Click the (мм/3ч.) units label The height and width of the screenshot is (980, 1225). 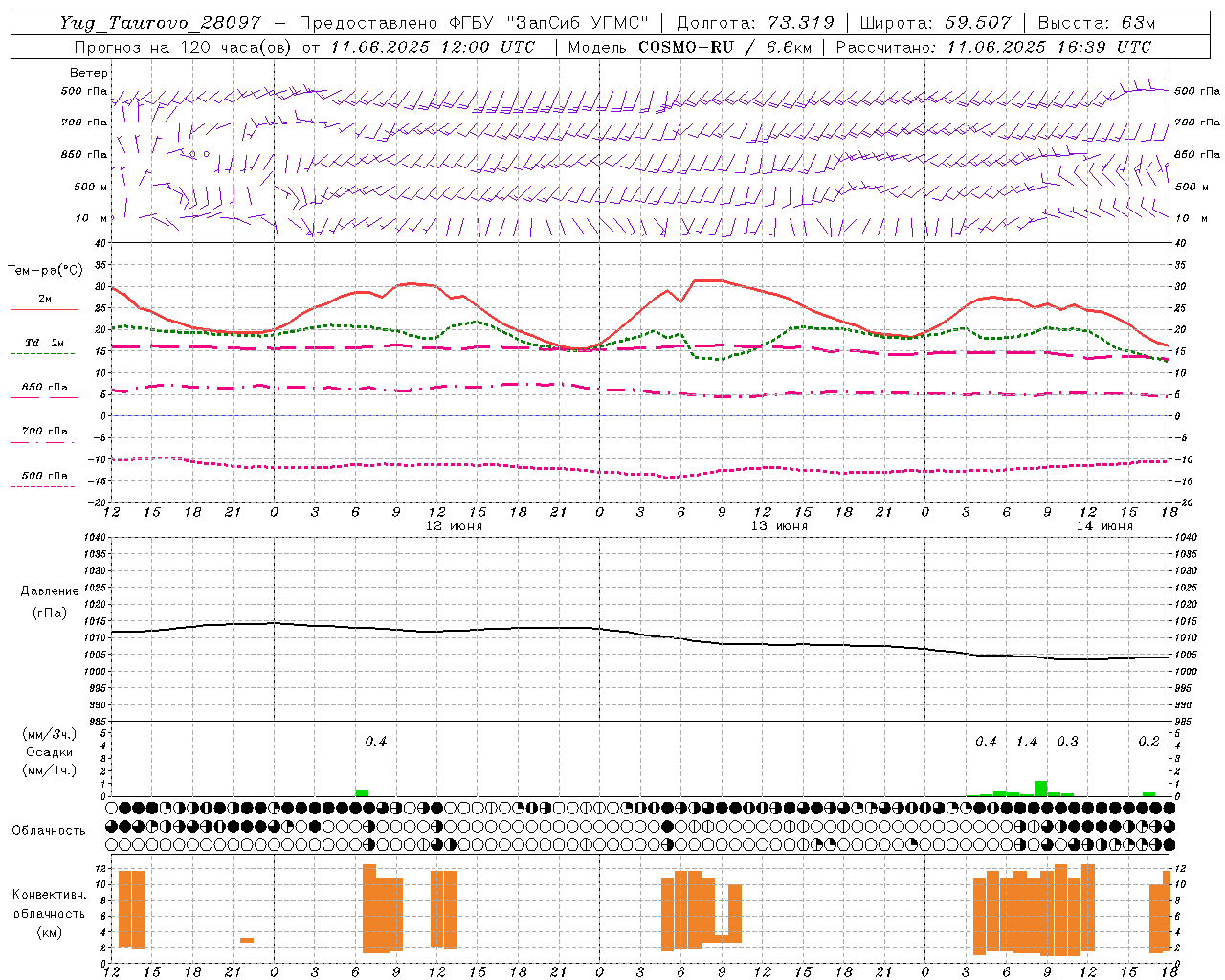tap(50, 734)
